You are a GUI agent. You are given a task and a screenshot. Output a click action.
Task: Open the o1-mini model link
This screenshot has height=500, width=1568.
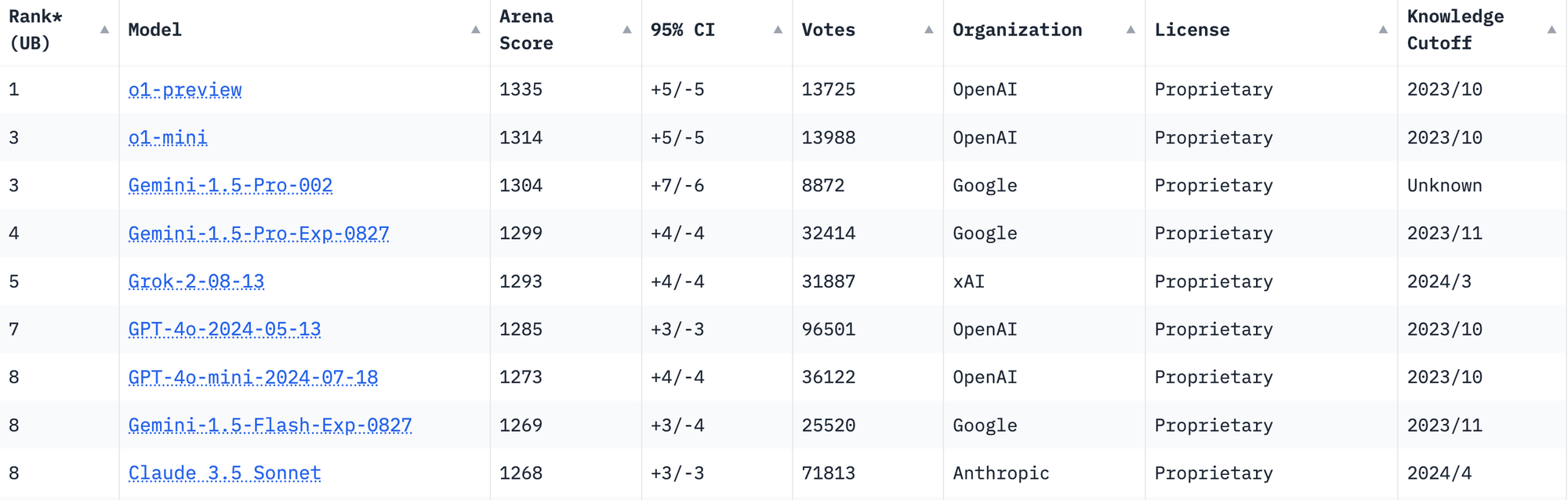tap(168, 138)
